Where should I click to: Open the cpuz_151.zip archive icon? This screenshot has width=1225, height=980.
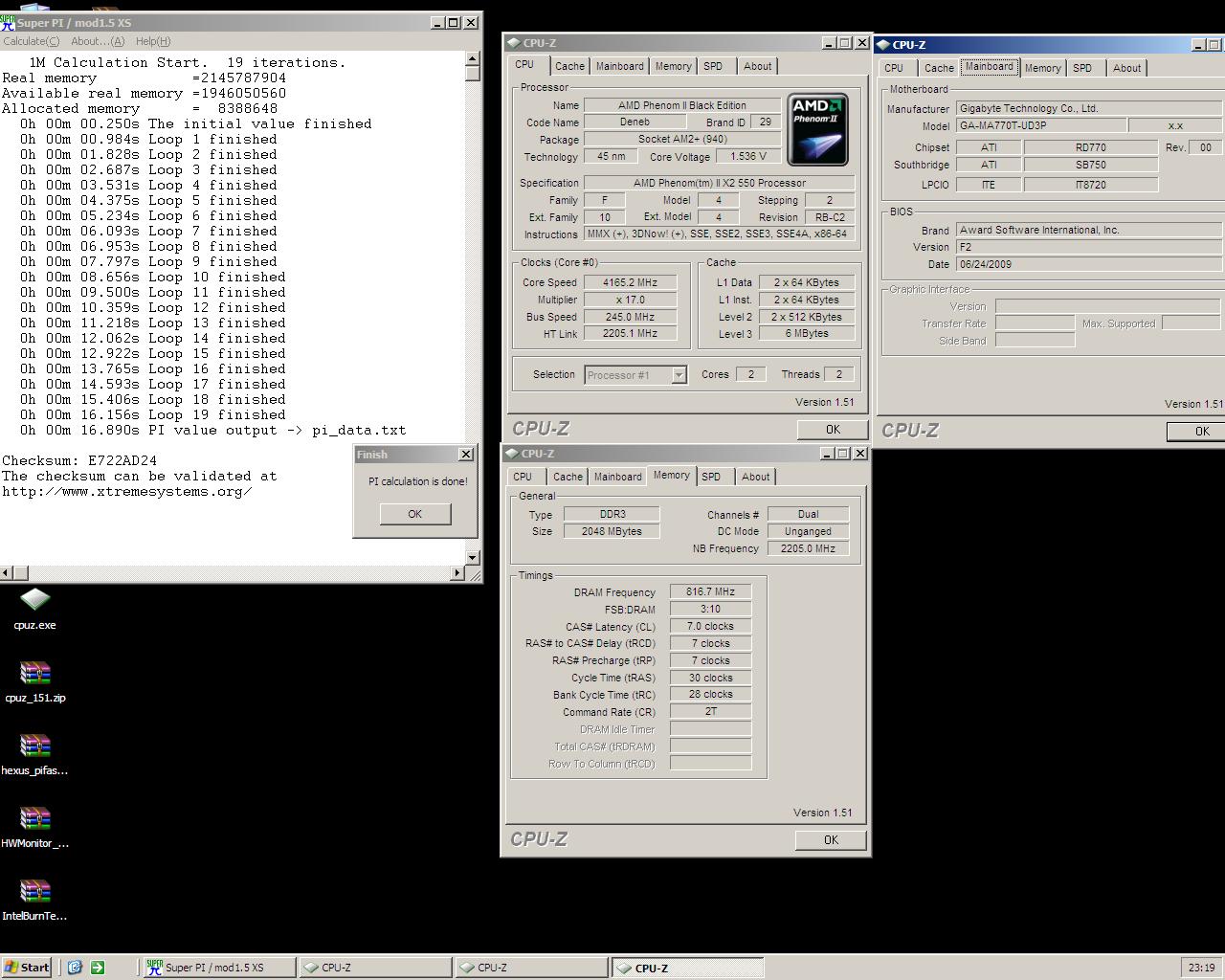34,681
